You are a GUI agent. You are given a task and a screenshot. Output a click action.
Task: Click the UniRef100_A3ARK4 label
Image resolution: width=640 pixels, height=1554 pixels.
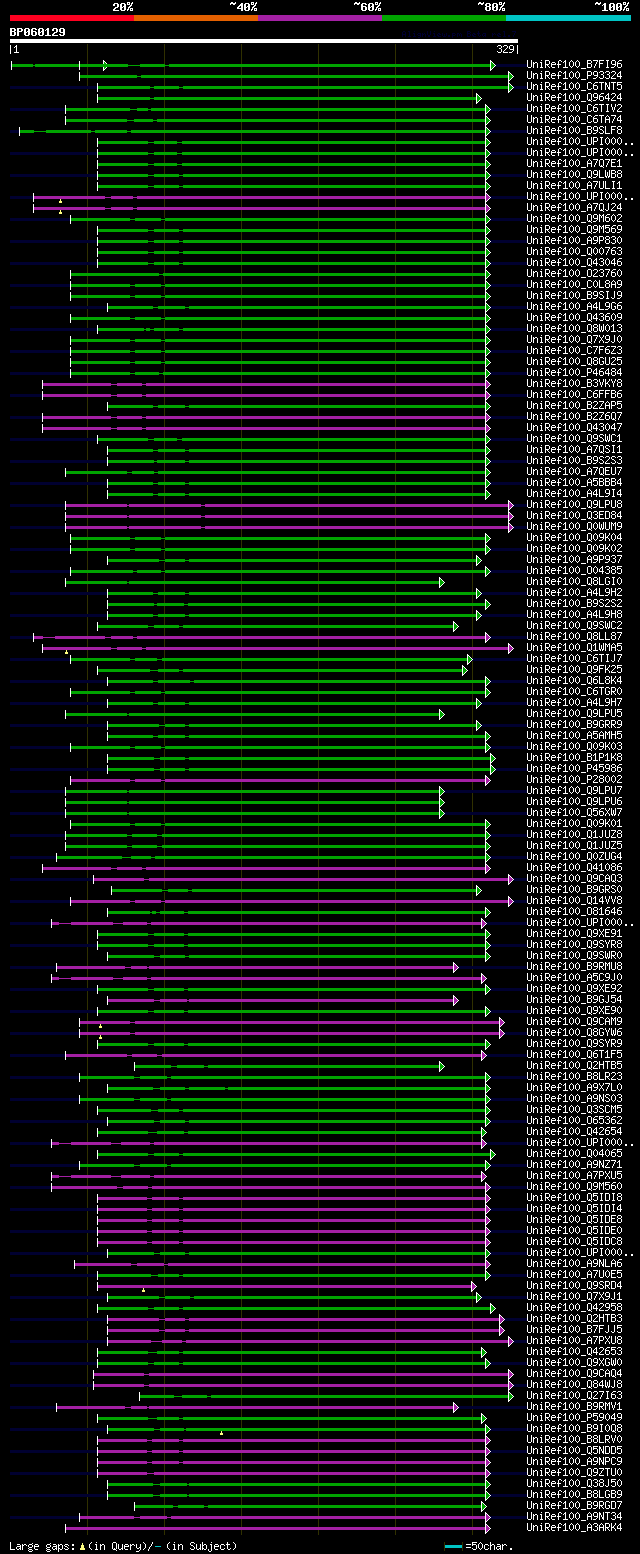pyautogui.click(x=574, y=1527)
